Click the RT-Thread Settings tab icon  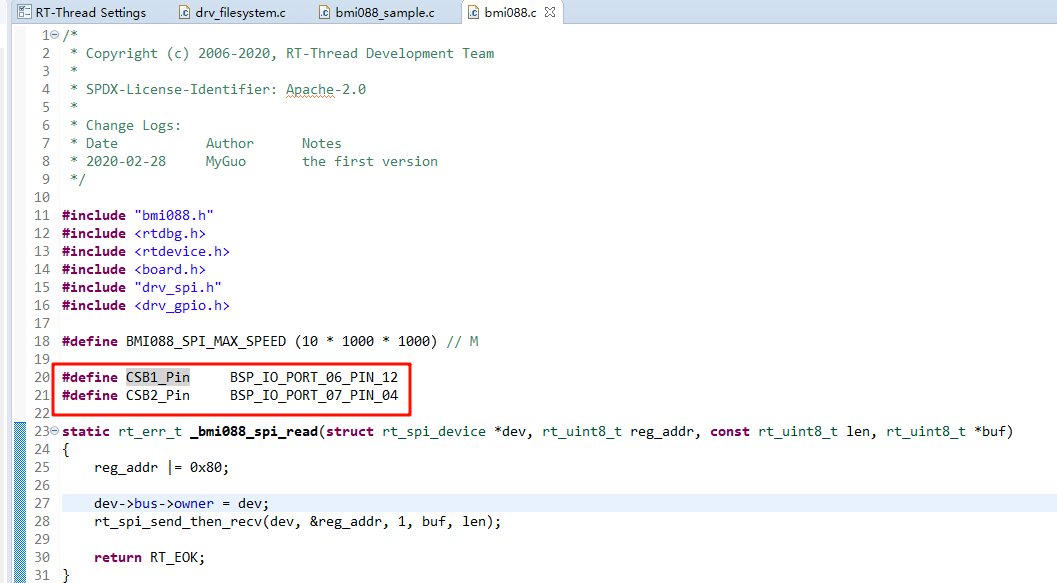pos(23,13)
